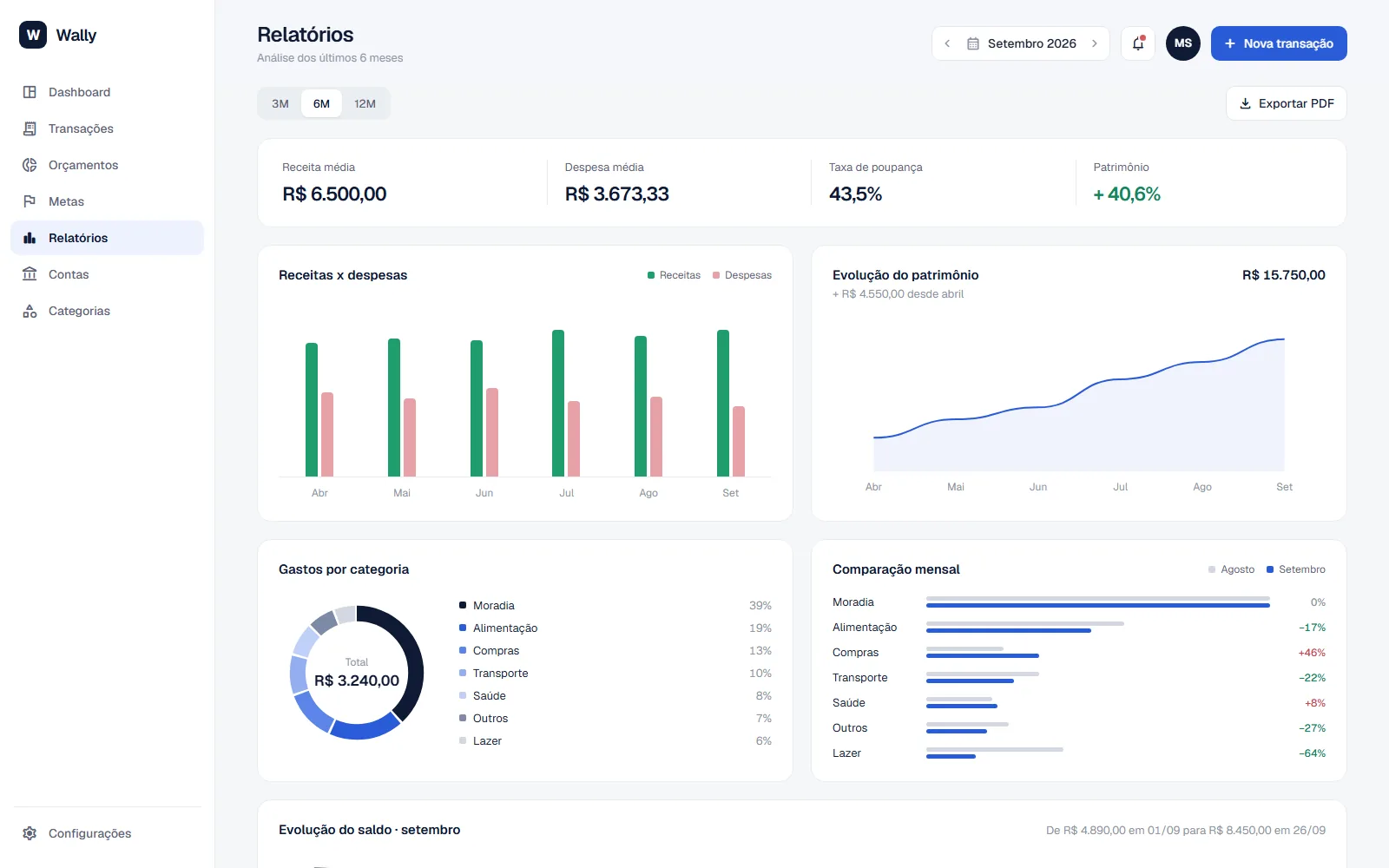
Task: Open Orçamentos in the sidebar
Action: 107,165
